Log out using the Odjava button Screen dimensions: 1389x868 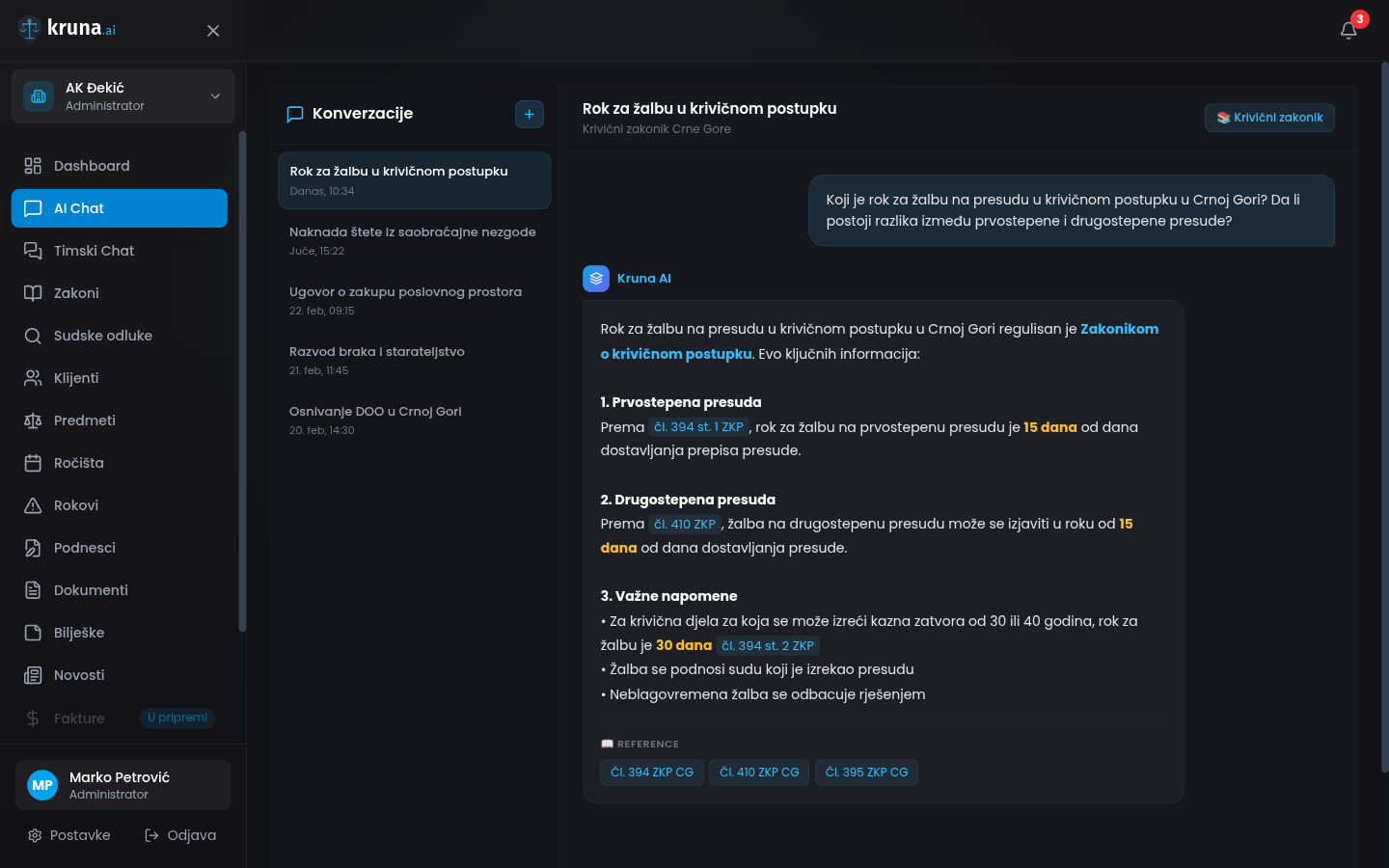(179, 835)
